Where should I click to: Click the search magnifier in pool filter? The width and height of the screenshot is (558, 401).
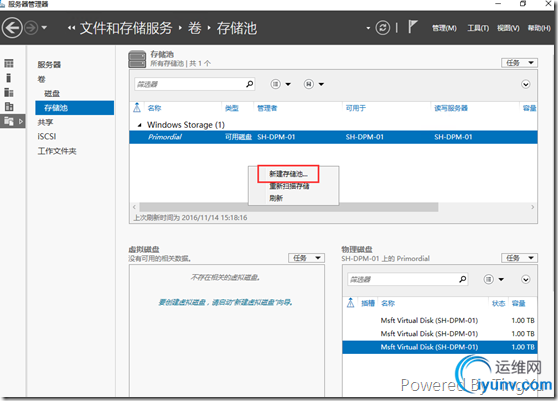[x=250, y=84]
